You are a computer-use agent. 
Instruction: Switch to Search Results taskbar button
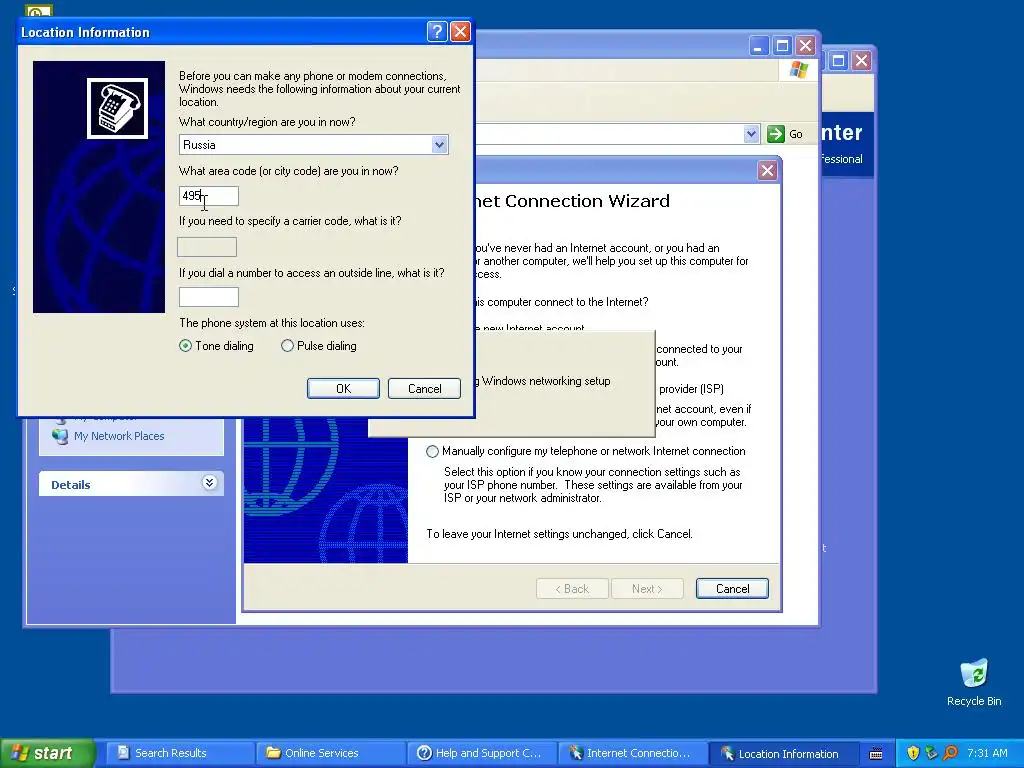point(181,753)
